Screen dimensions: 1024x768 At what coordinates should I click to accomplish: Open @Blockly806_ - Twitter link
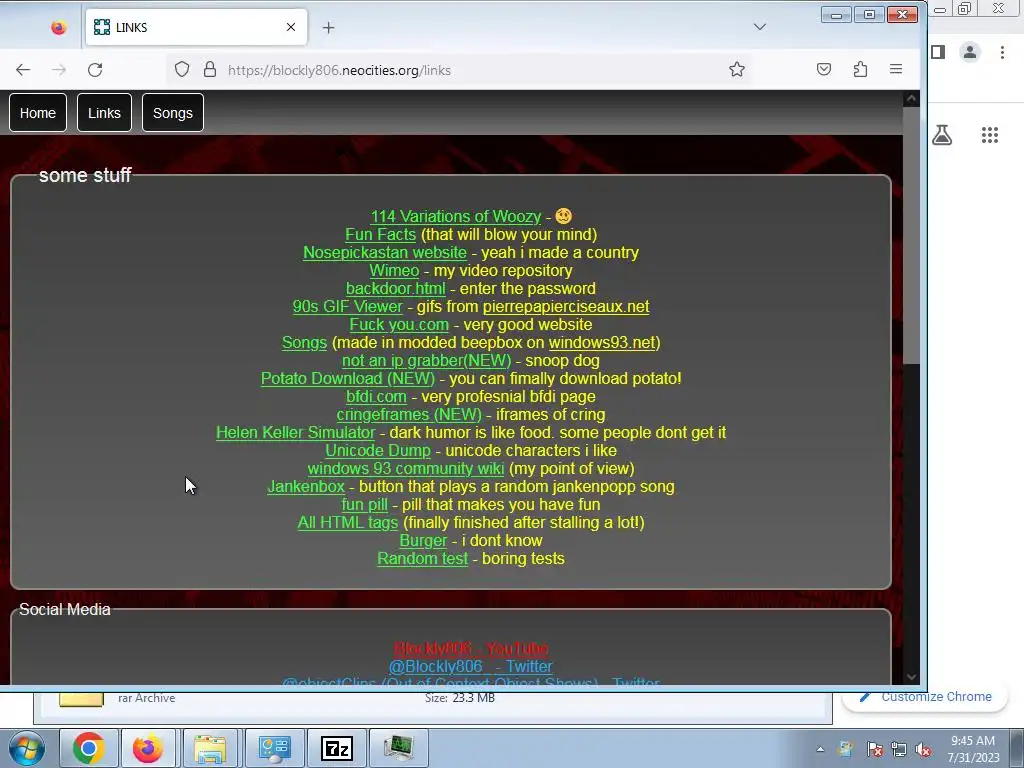[471, 666]
